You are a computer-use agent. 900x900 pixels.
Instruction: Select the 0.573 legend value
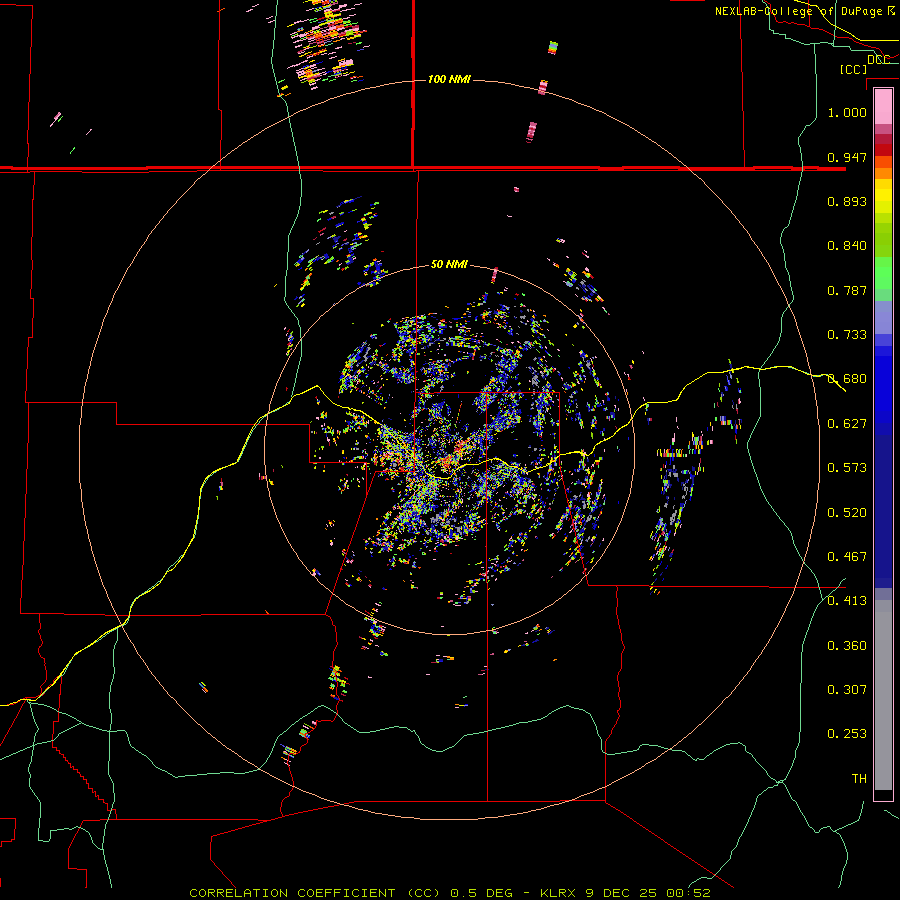point(847,468)
